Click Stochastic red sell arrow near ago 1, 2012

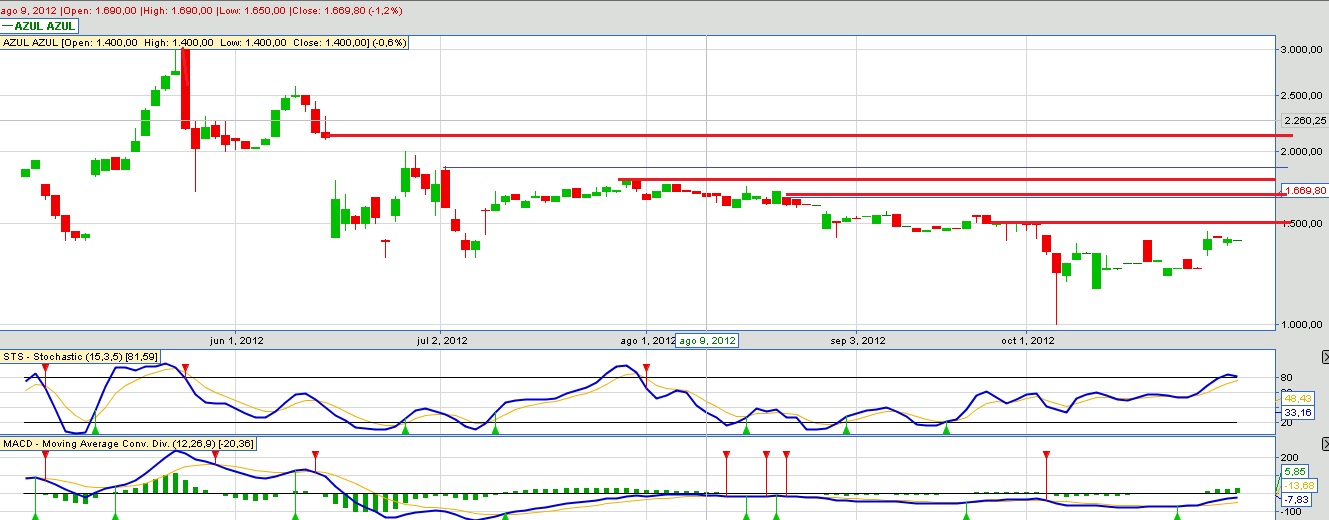[x=646, y=369]
